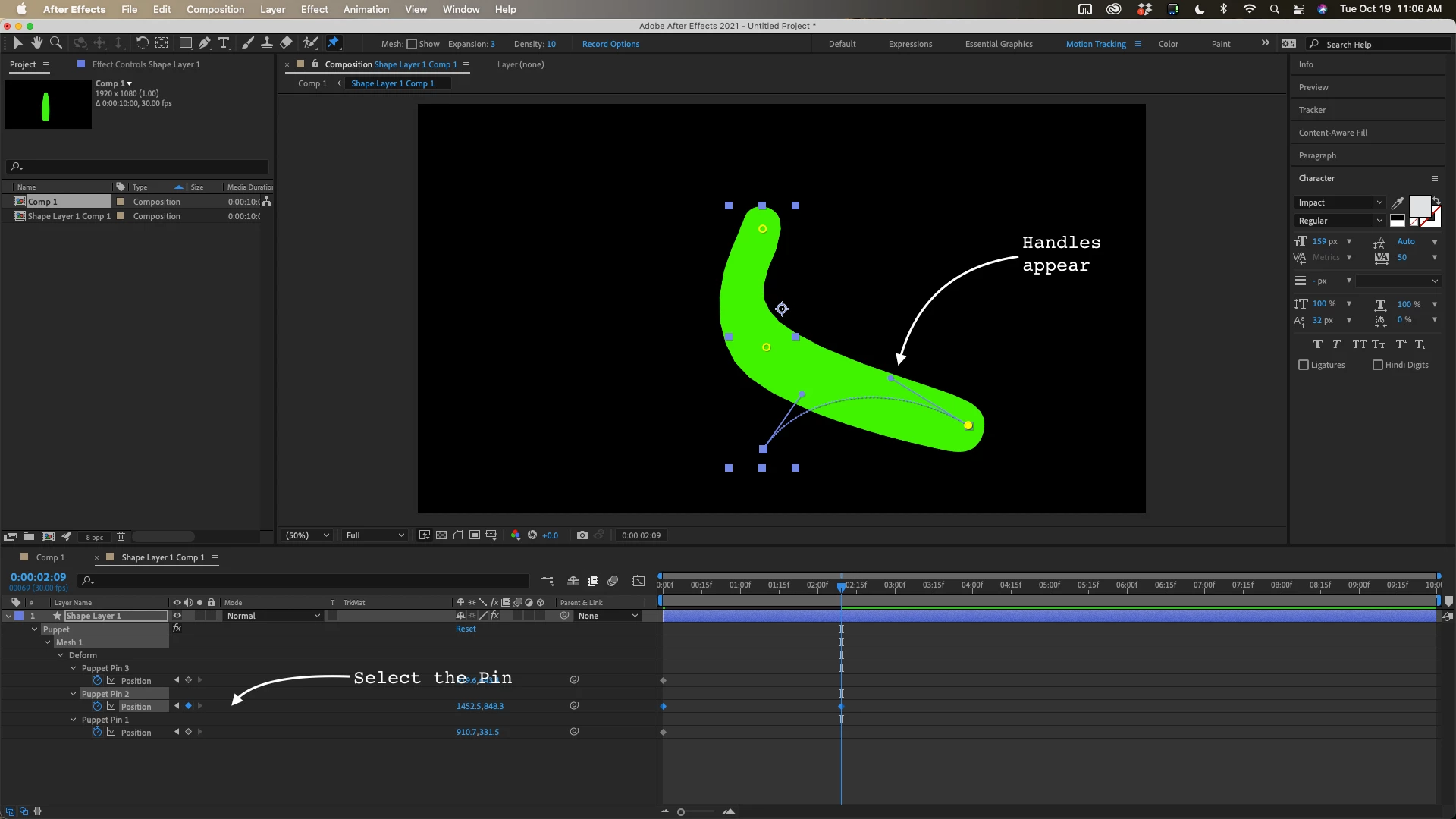Open the Impact font family dropdown
This screenshot has width=1456, height=819.
click(x=1339, y=202)
